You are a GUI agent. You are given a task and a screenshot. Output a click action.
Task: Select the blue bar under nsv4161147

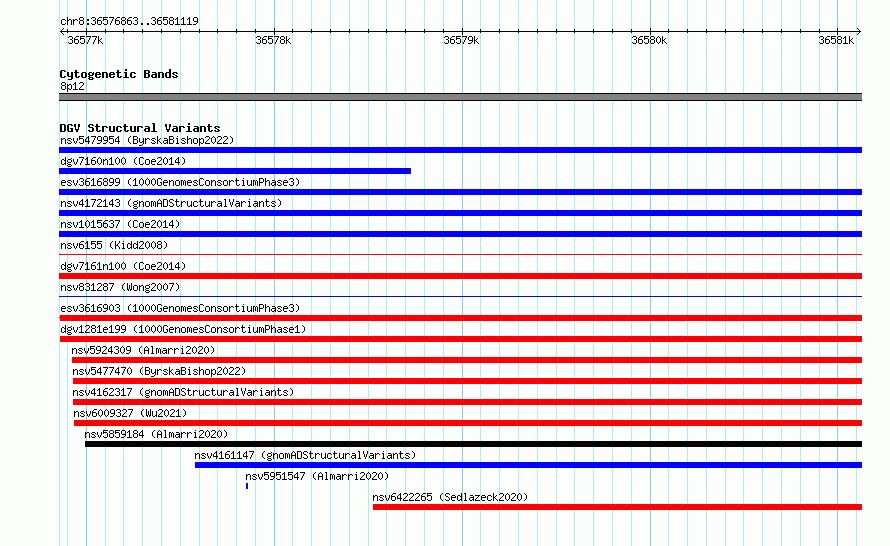[x=528, y=465]
